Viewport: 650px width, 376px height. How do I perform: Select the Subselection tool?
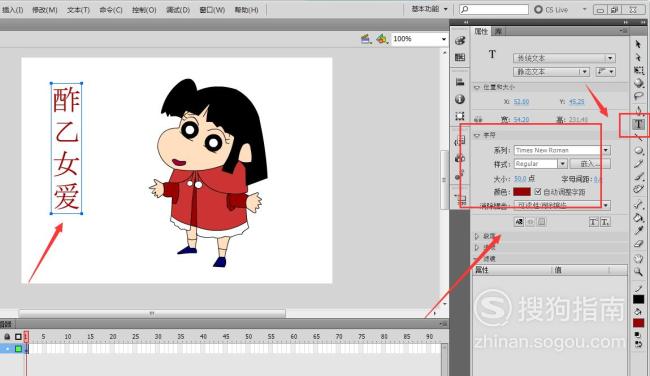point(638,57)
